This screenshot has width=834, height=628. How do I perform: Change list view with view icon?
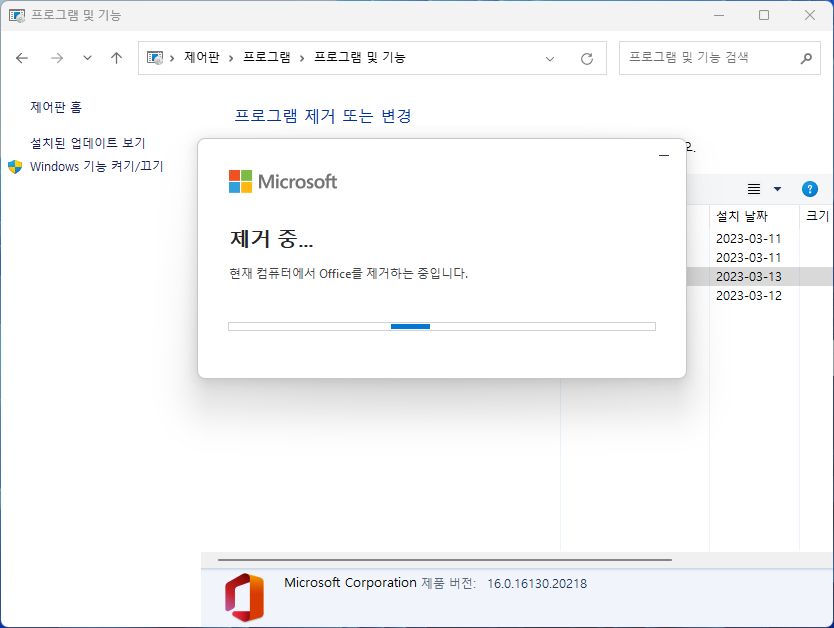point(754,189)
